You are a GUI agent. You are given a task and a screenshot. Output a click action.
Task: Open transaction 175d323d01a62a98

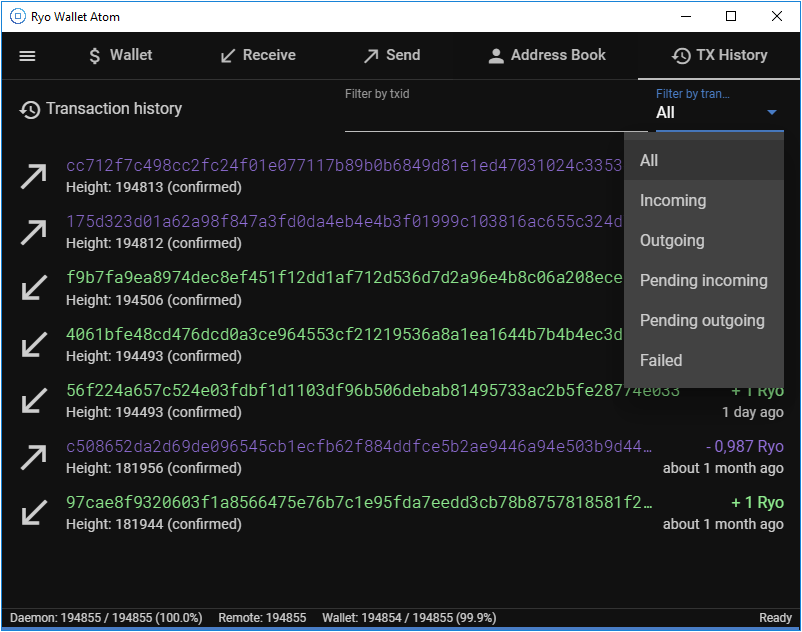pyautogui.click(x=344, y=221)
